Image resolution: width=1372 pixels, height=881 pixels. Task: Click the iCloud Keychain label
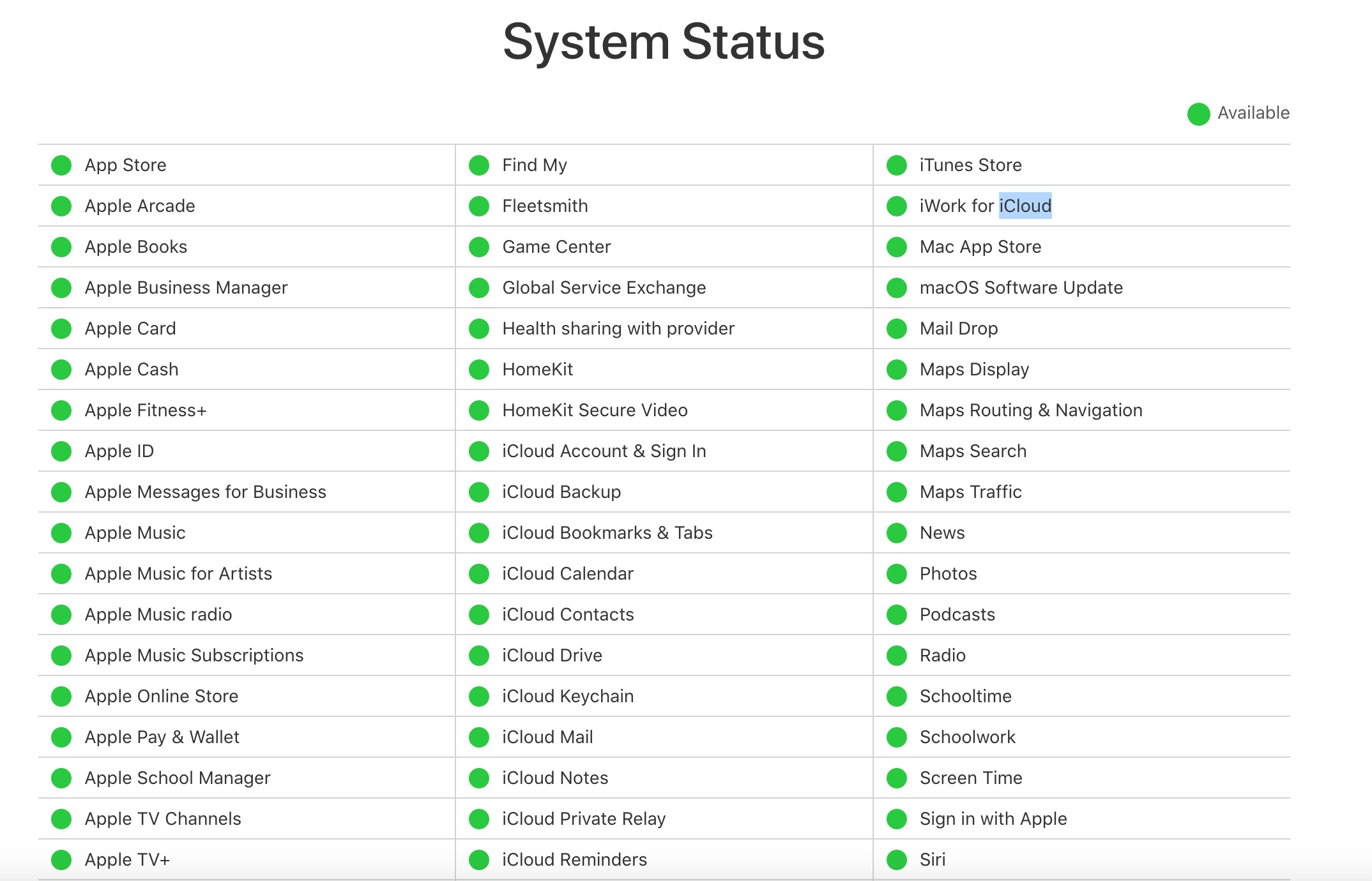pyautogui.click(x=568, y=697)
